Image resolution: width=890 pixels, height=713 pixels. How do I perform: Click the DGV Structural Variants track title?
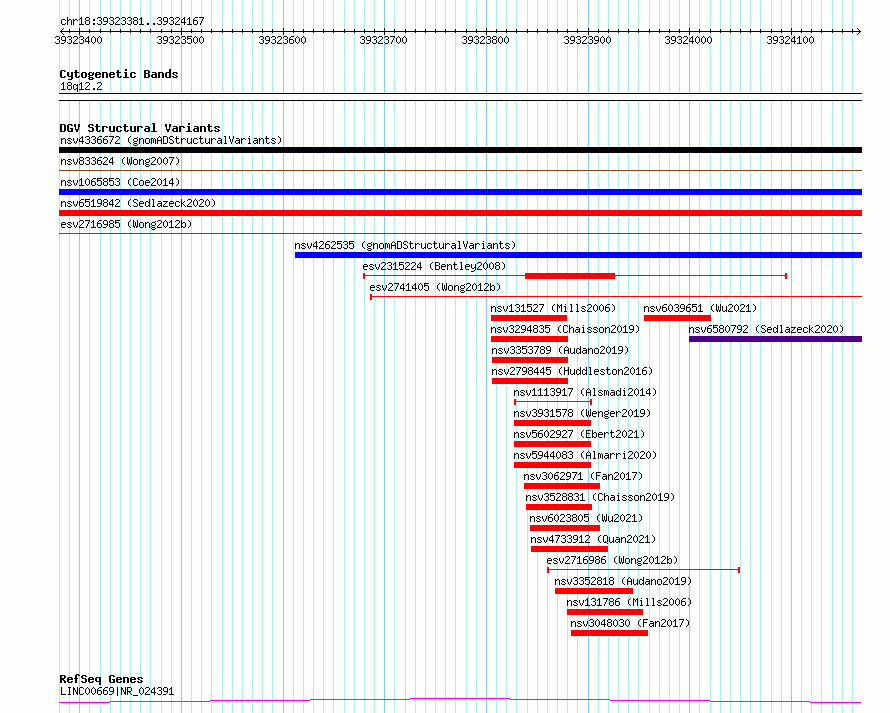(x=140, y=128)
